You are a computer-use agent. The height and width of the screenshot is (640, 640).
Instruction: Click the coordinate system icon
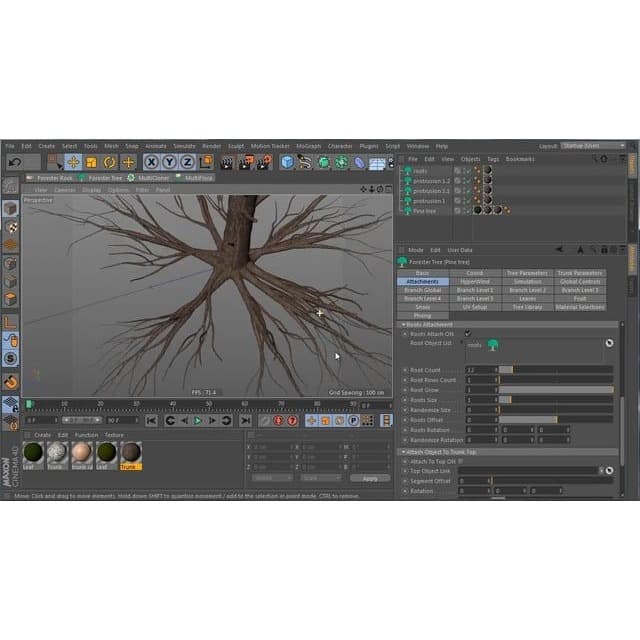click(x=206, y=162)
